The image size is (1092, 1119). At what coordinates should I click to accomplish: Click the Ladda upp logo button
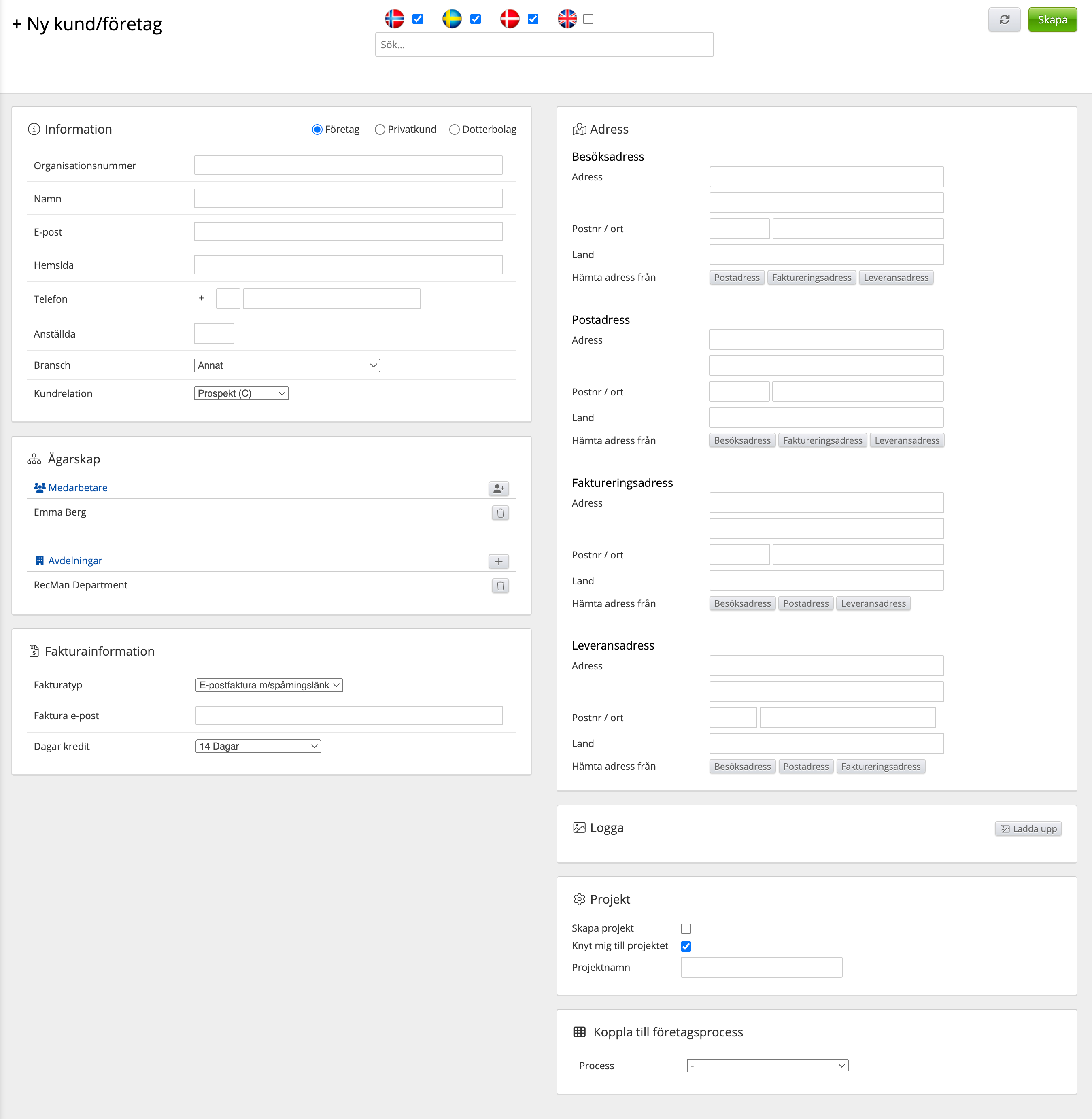pyautogui.click(x=1028, y=829)
